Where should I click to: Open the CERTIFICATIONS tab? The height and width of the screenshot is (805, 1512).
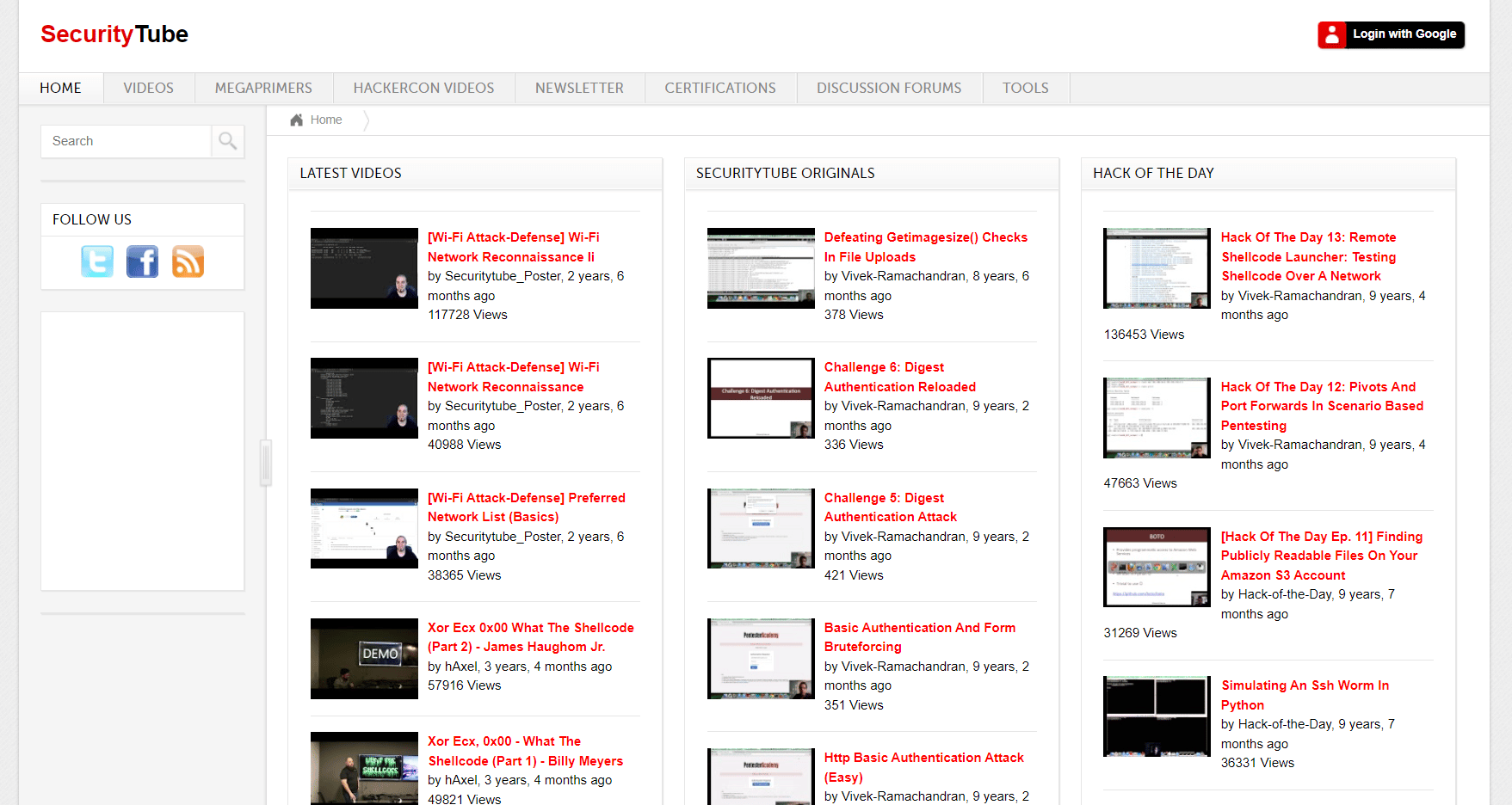(720, 88)
